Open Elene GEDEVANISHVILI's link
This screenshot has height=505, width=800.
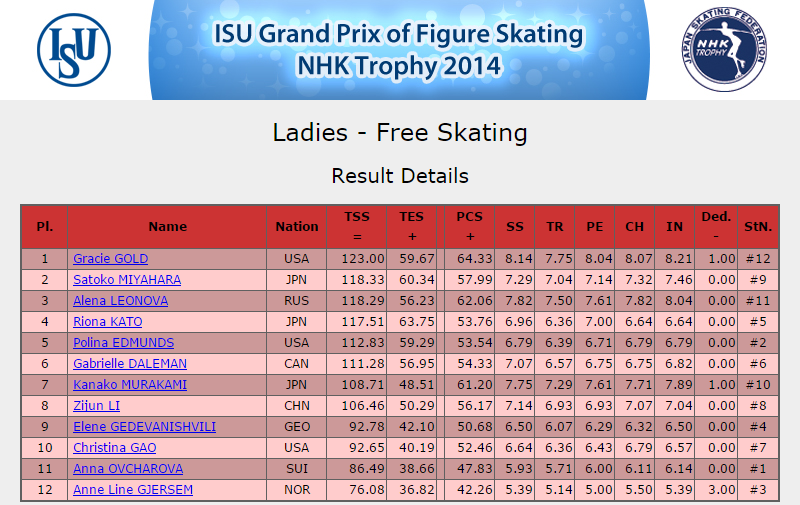click(x=144, y=426)
